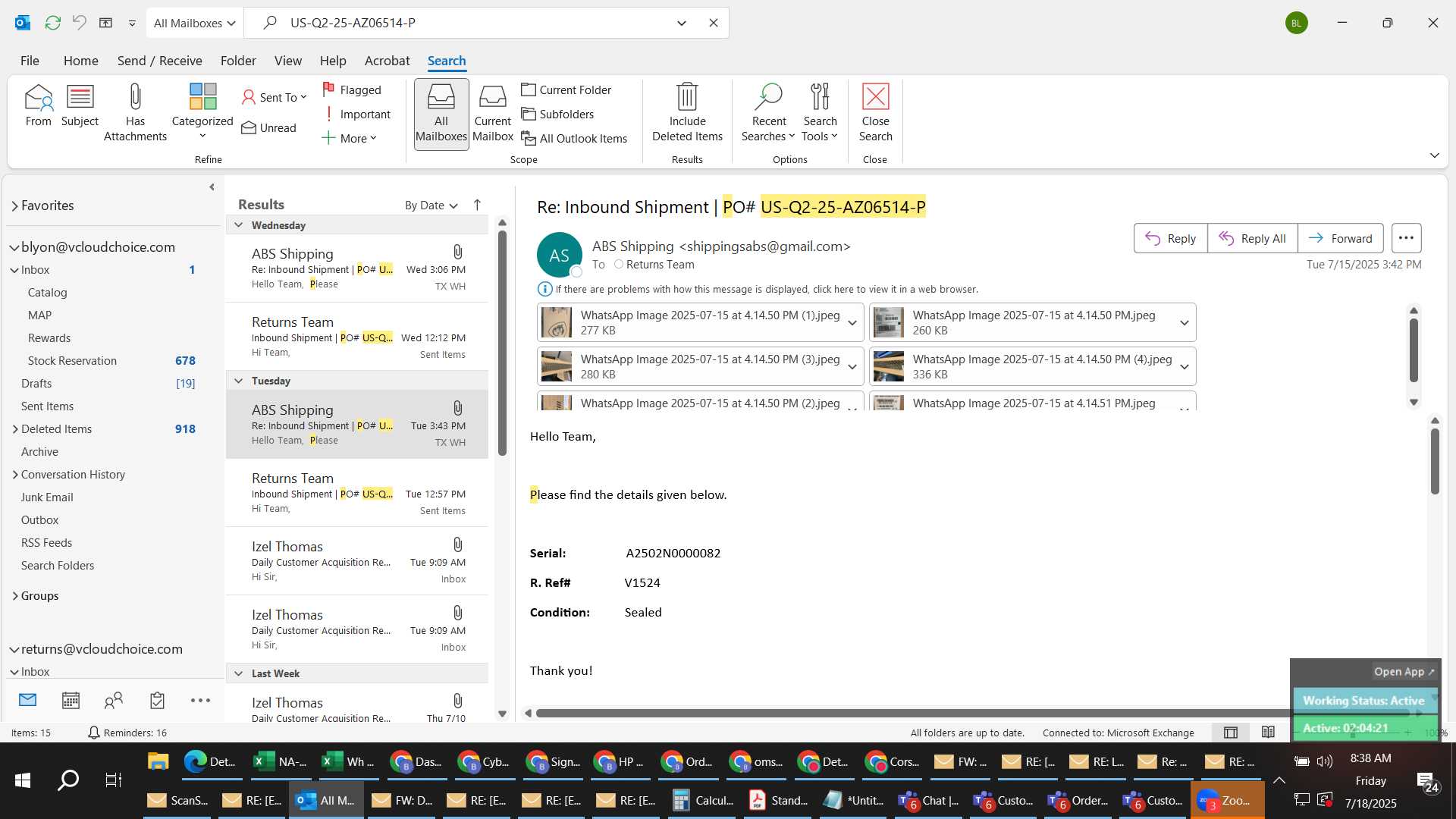Click the search query input field
The height and width of the screenshot is (819, 1456).
478,23
